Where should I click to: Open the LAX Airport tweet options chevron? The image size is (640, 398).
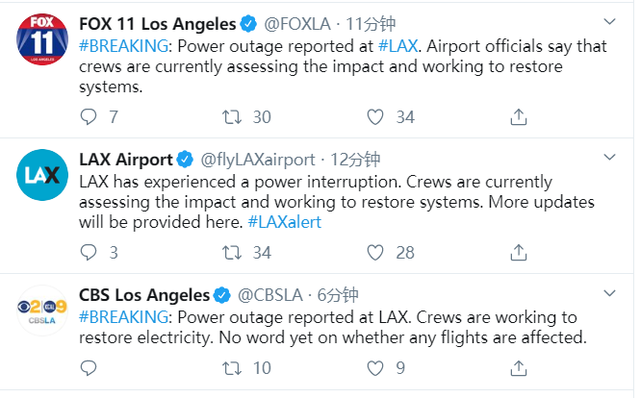[609, 157]
